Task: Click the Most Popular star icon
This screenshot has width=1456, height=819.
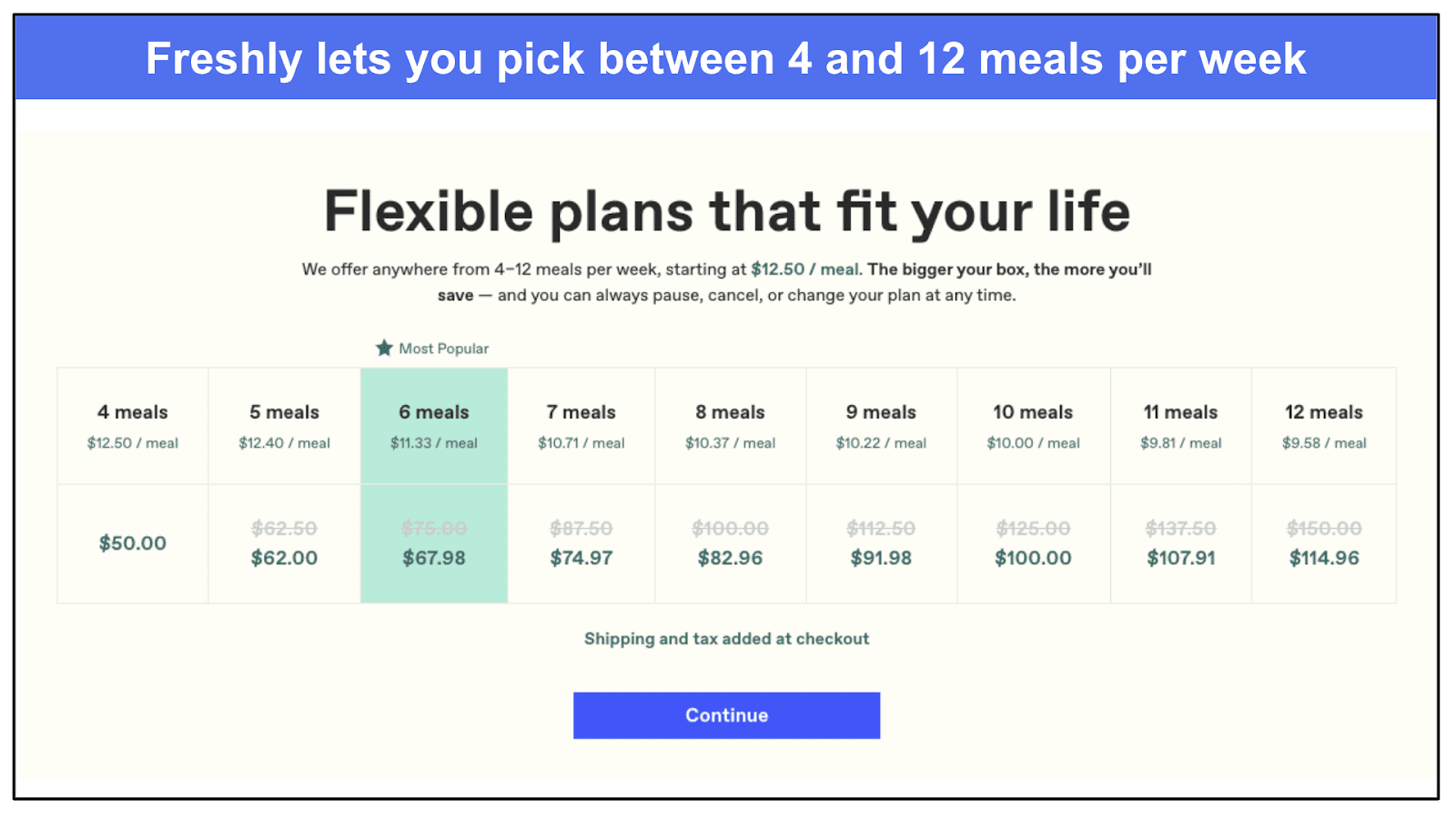Action: [384, 348]
